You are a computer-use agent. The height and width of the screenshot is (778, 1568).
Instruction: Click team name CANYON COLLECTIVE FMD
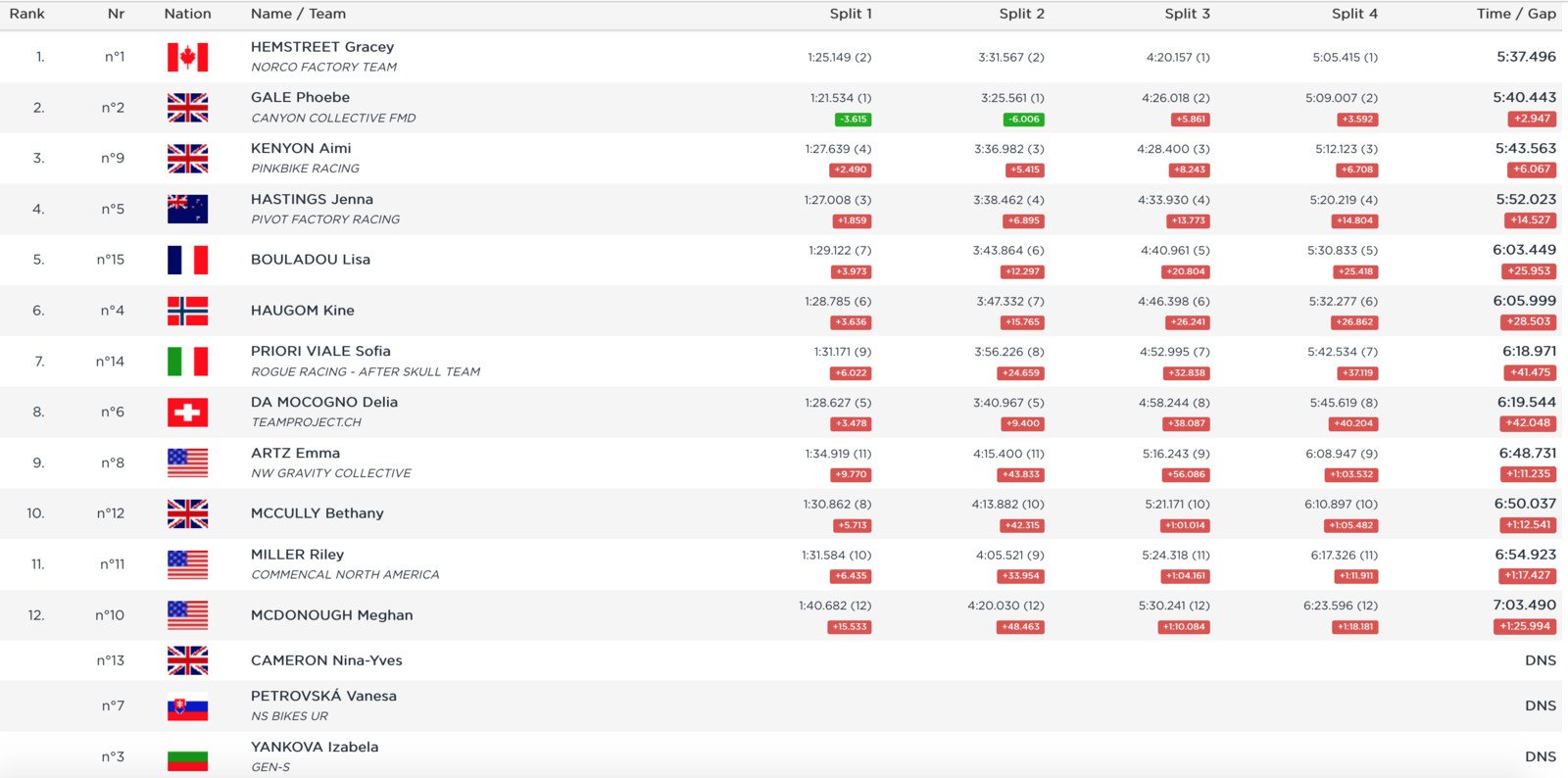tap(333, 119)
